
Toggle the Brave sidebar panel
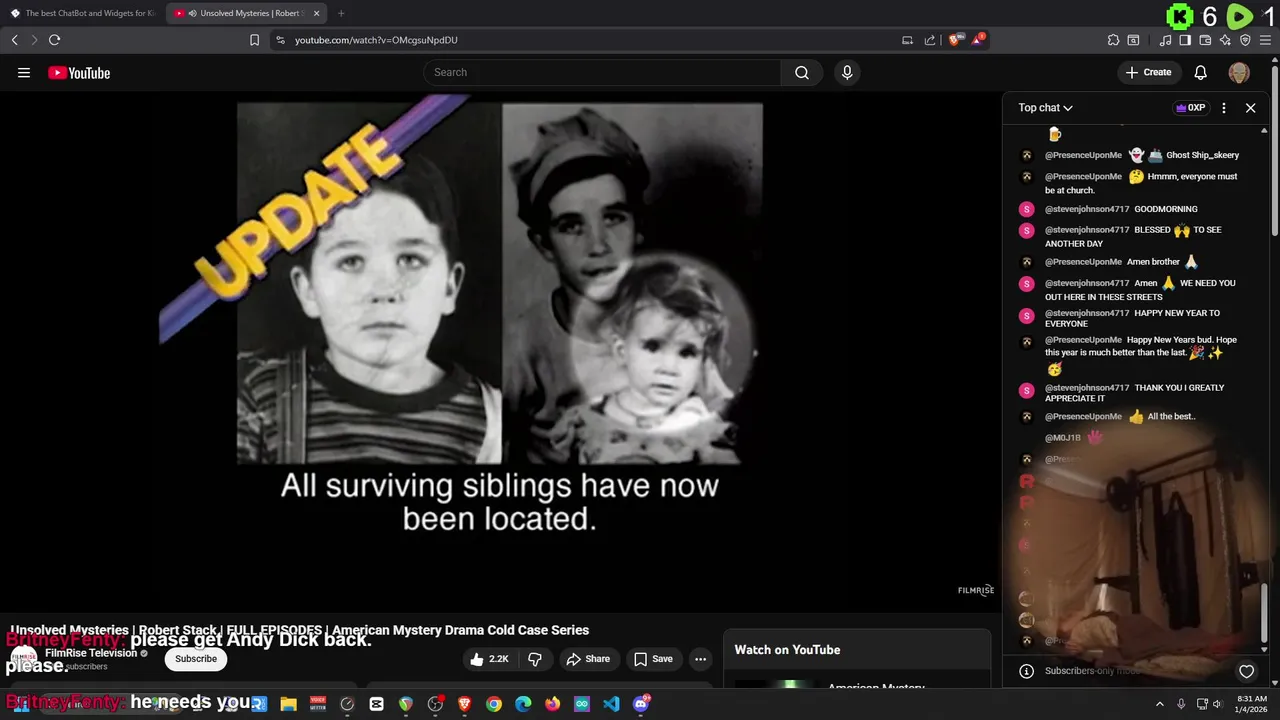(1185, 40)
